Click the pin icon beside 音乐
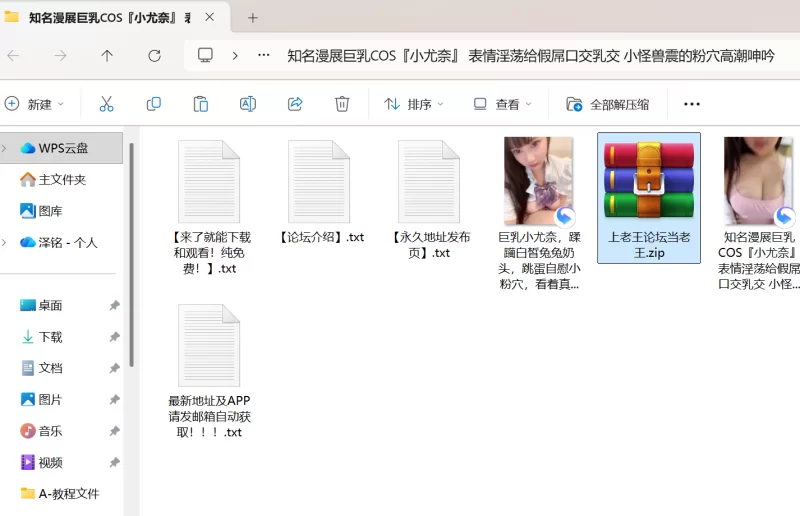The height and width of the screenshot is (516, 800). [114, 431]
